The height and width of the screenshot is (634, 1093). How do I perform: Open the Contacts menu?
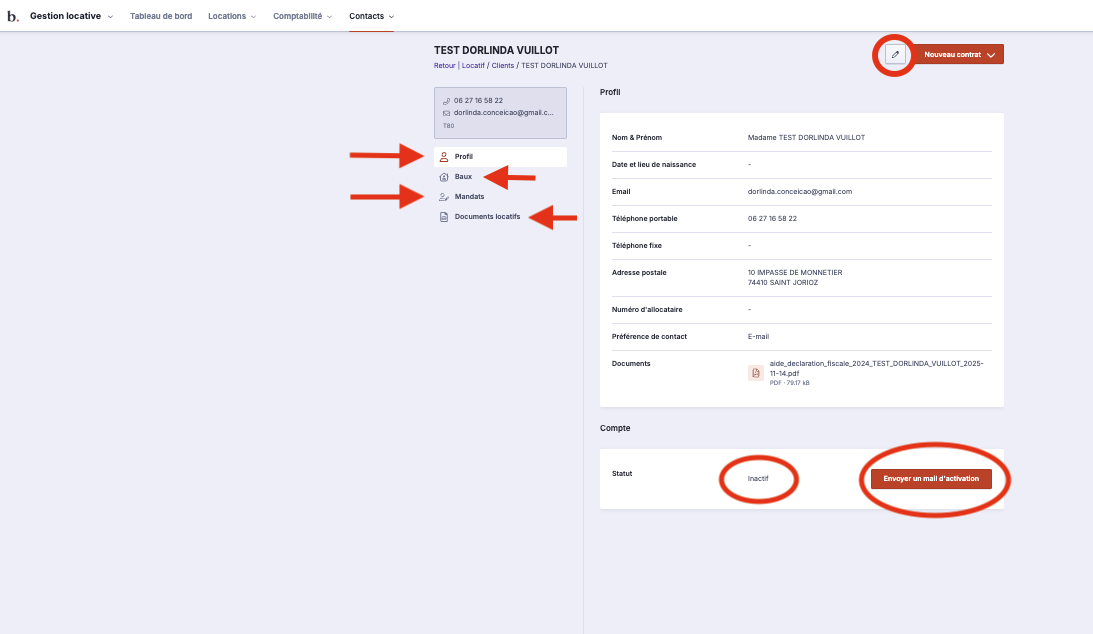coord(371,16)
